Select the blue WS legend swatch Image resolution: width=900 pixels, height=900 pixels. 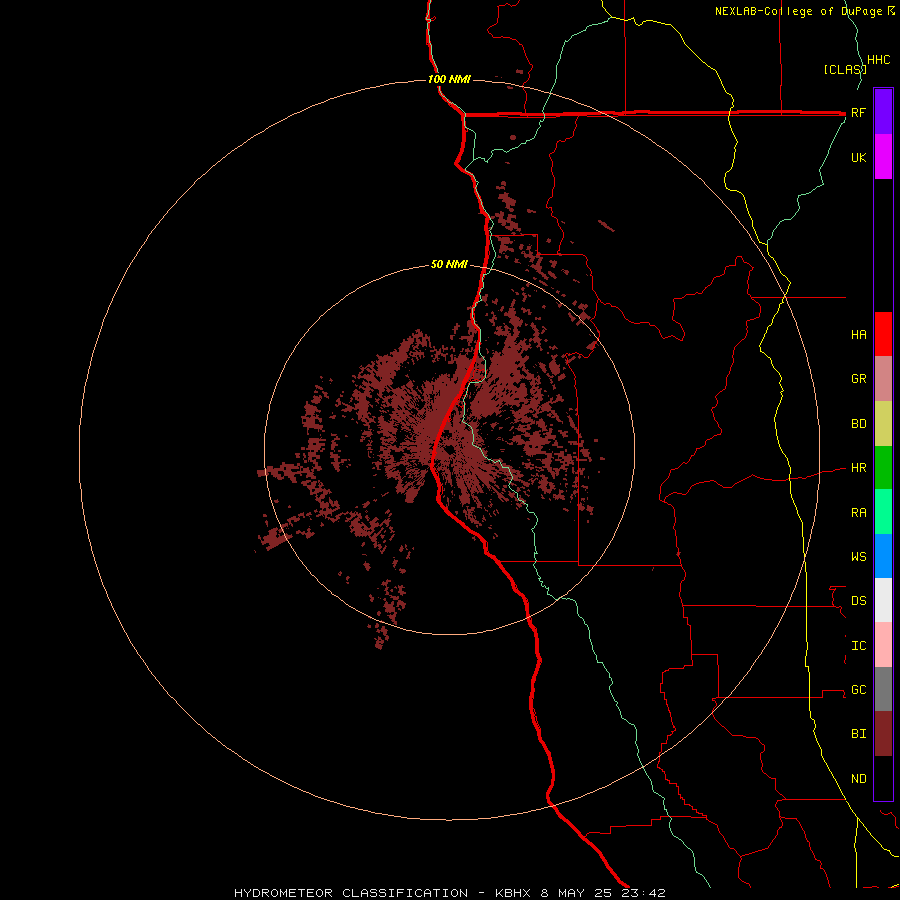click(883, 556)
